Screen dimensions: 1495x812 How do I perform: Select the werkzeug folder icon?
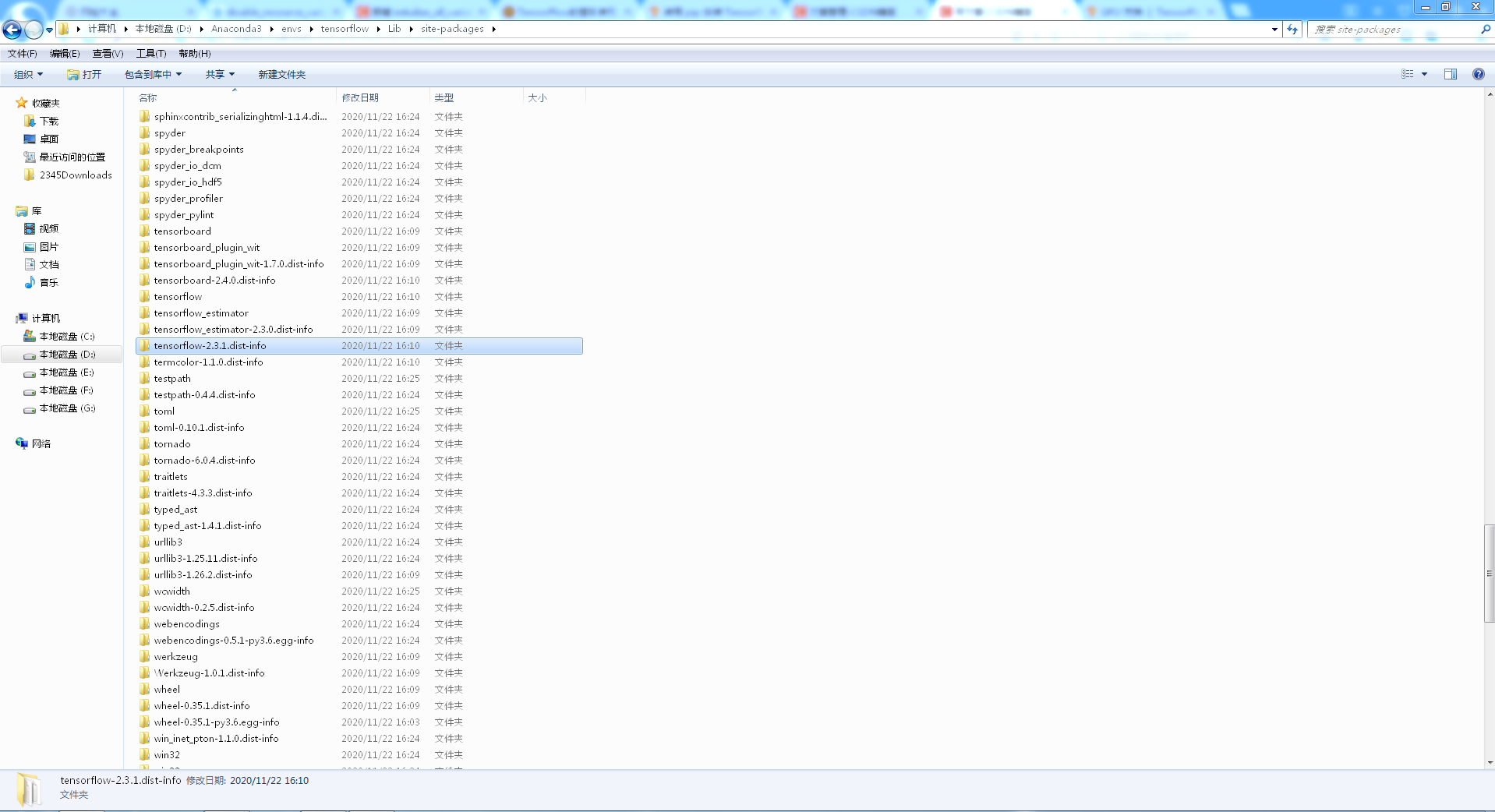145,656
